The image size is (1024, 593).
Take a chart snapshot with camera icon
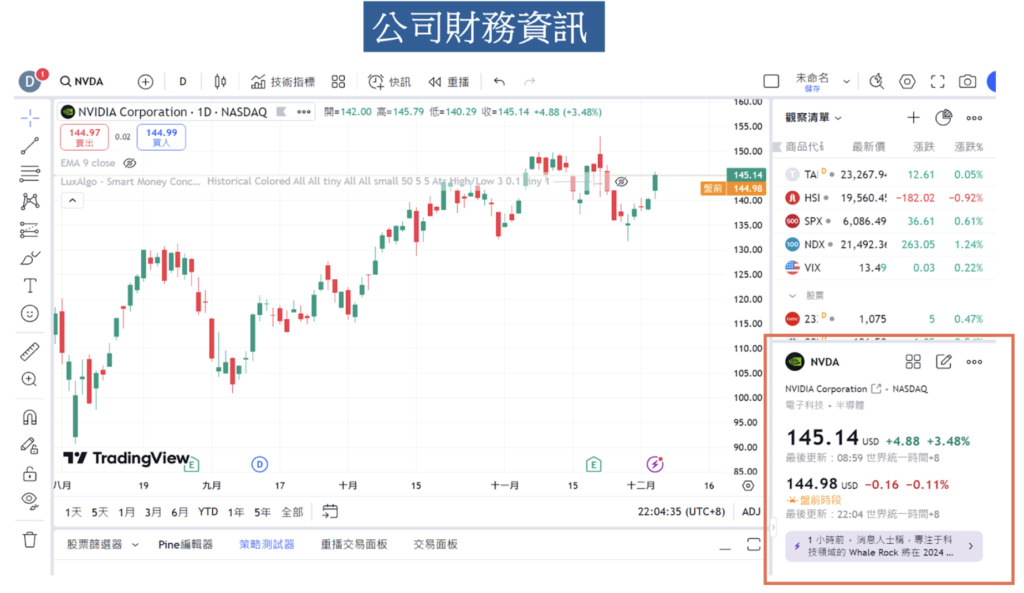click(967, 82)
